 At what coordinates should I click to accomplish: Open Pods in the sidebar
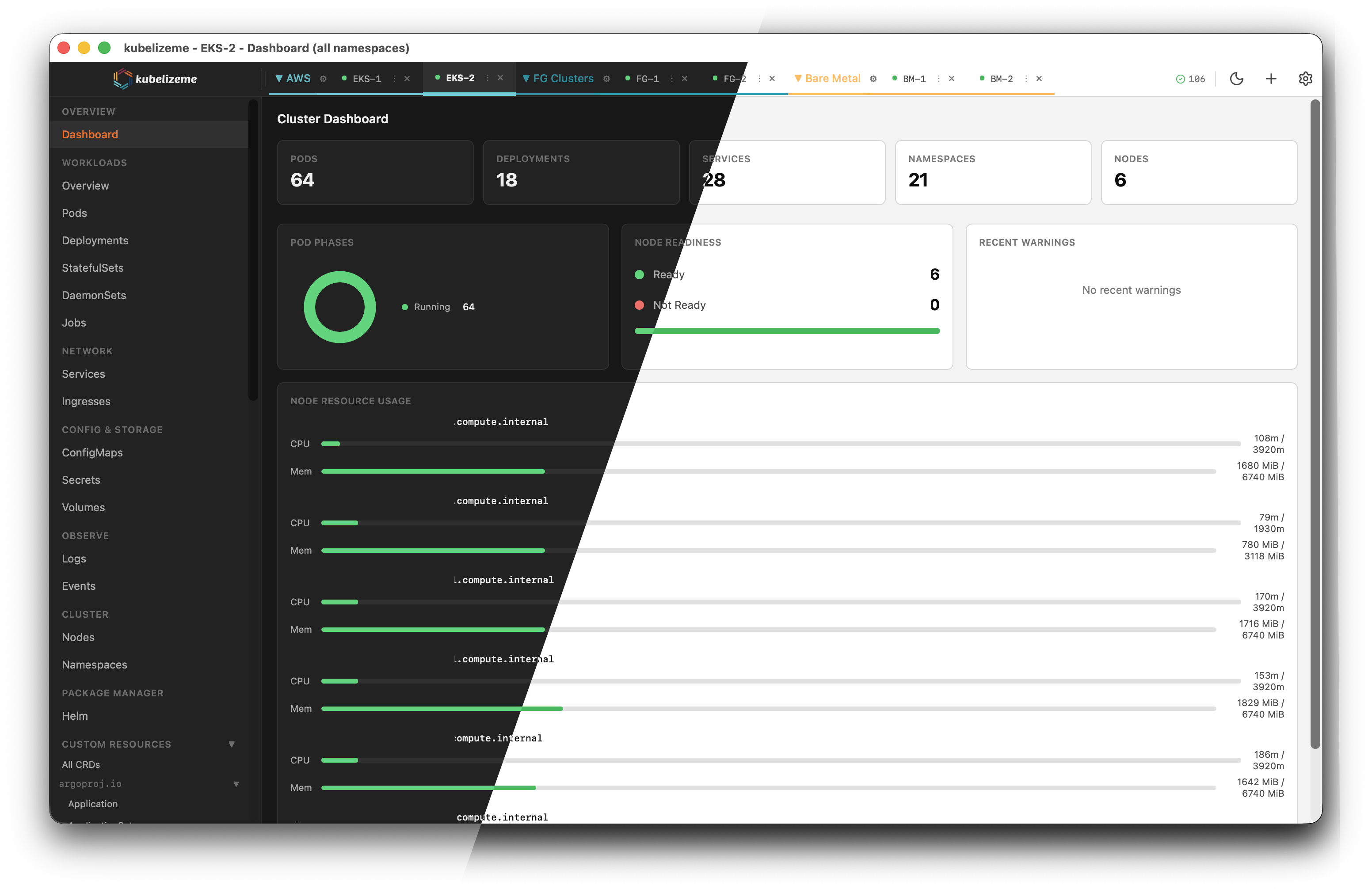tap(74, 213)
